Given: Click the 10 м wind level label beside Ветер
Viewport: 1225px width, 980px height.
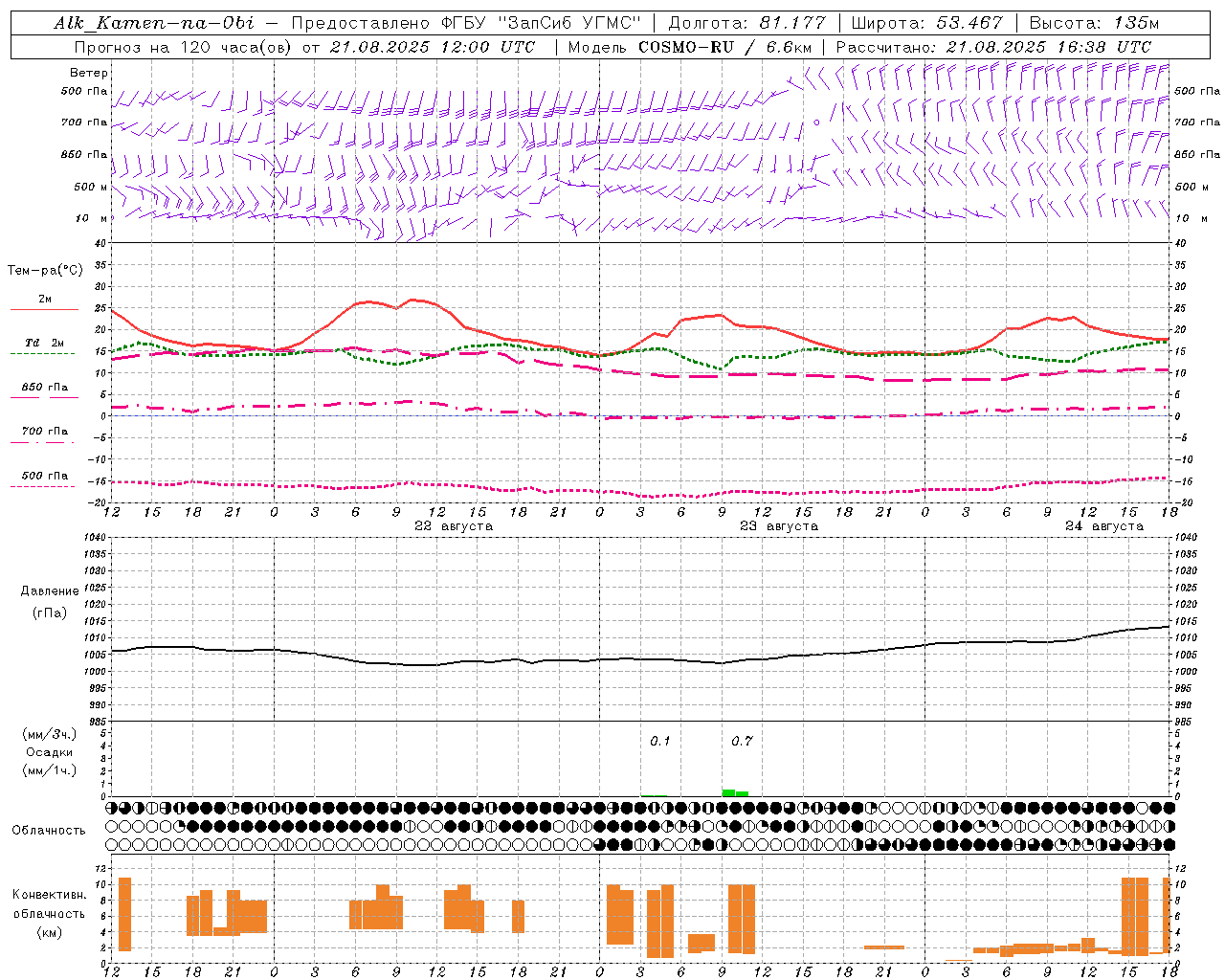Looking at the screenshot, I should click(91, 219).
